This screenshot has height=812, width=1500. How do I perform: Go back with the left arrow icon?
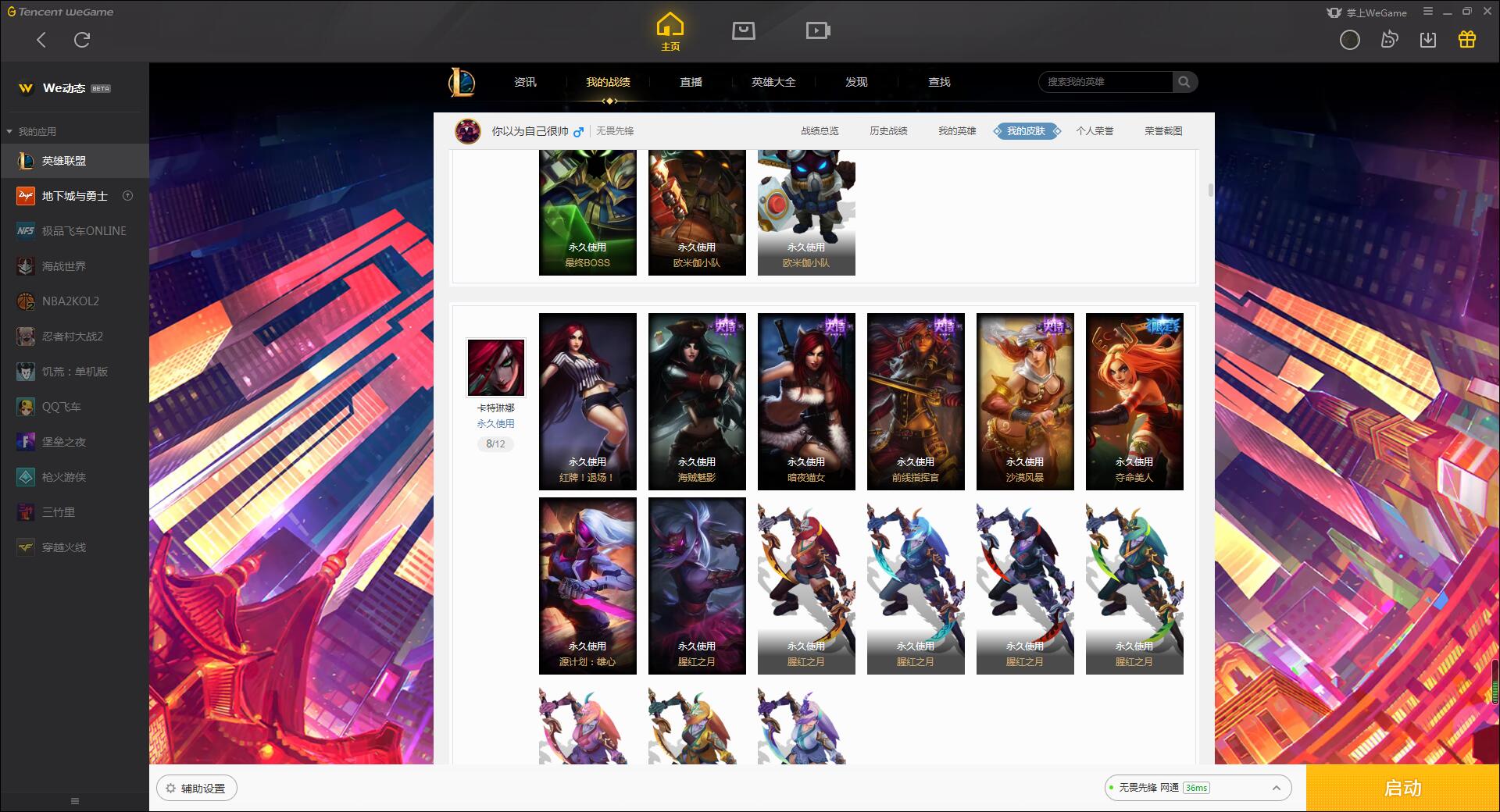coord(41,40)
